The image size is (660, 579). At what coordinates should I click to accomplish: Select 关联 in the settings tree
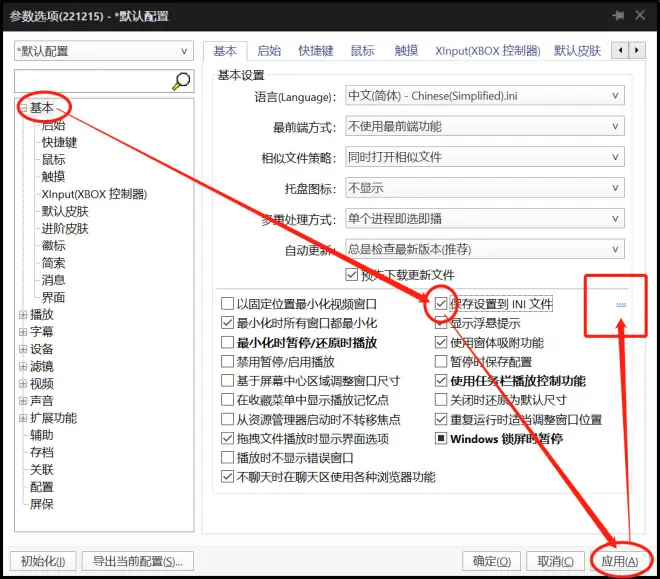[x=42, y=470]
